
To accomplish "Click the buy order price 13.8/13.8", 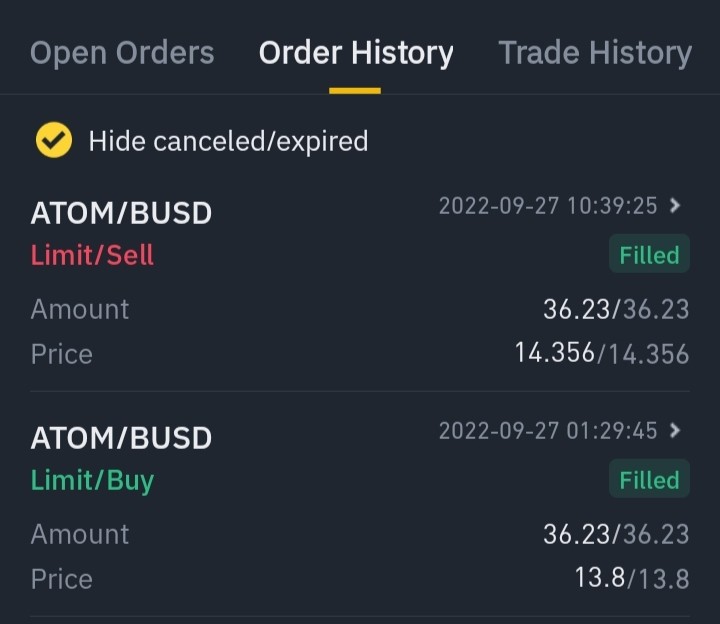I will (632, 578).
